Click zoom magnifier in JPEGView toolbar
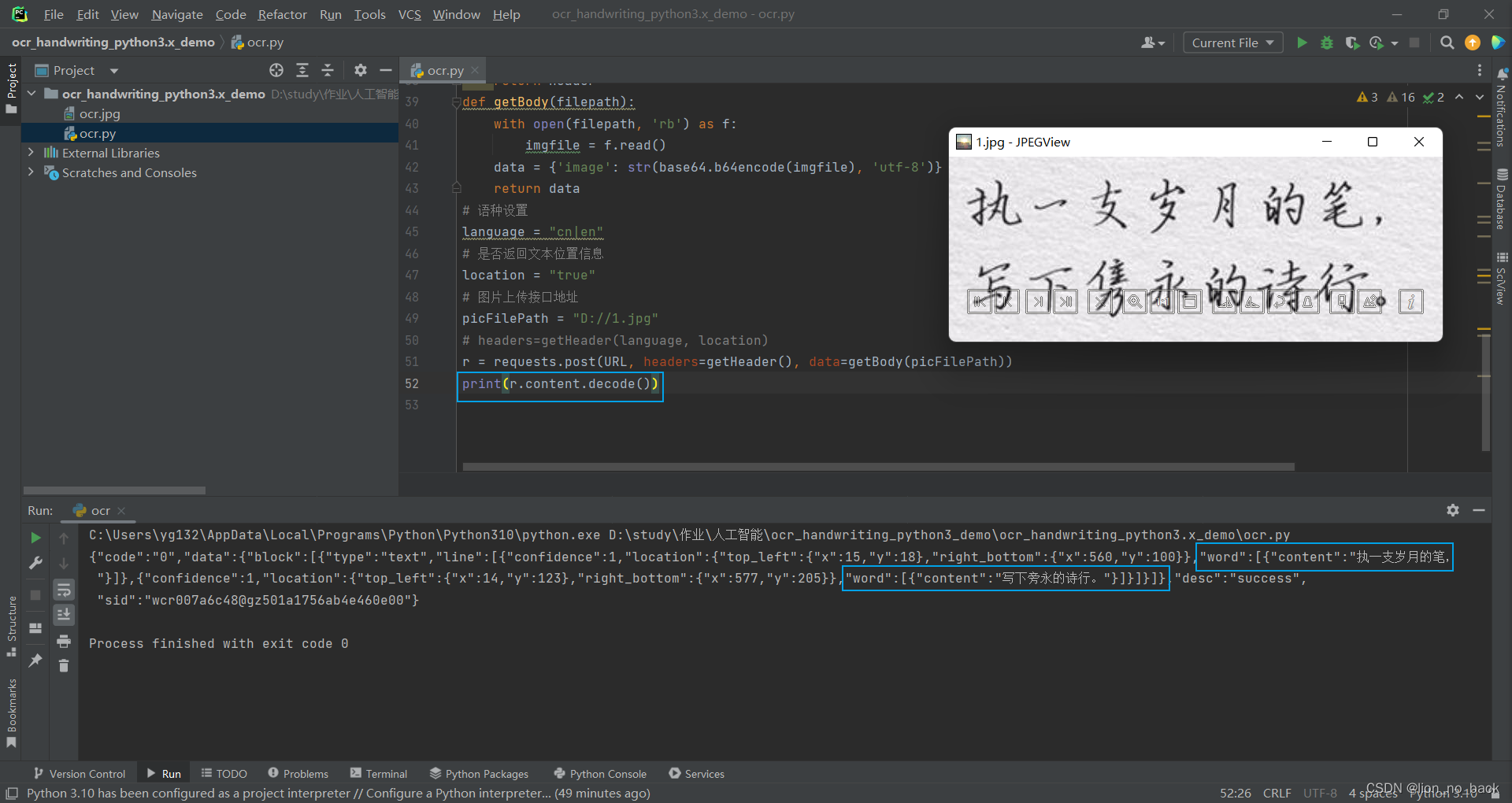The image size is (1512, 803). [x=1135, y=302]
